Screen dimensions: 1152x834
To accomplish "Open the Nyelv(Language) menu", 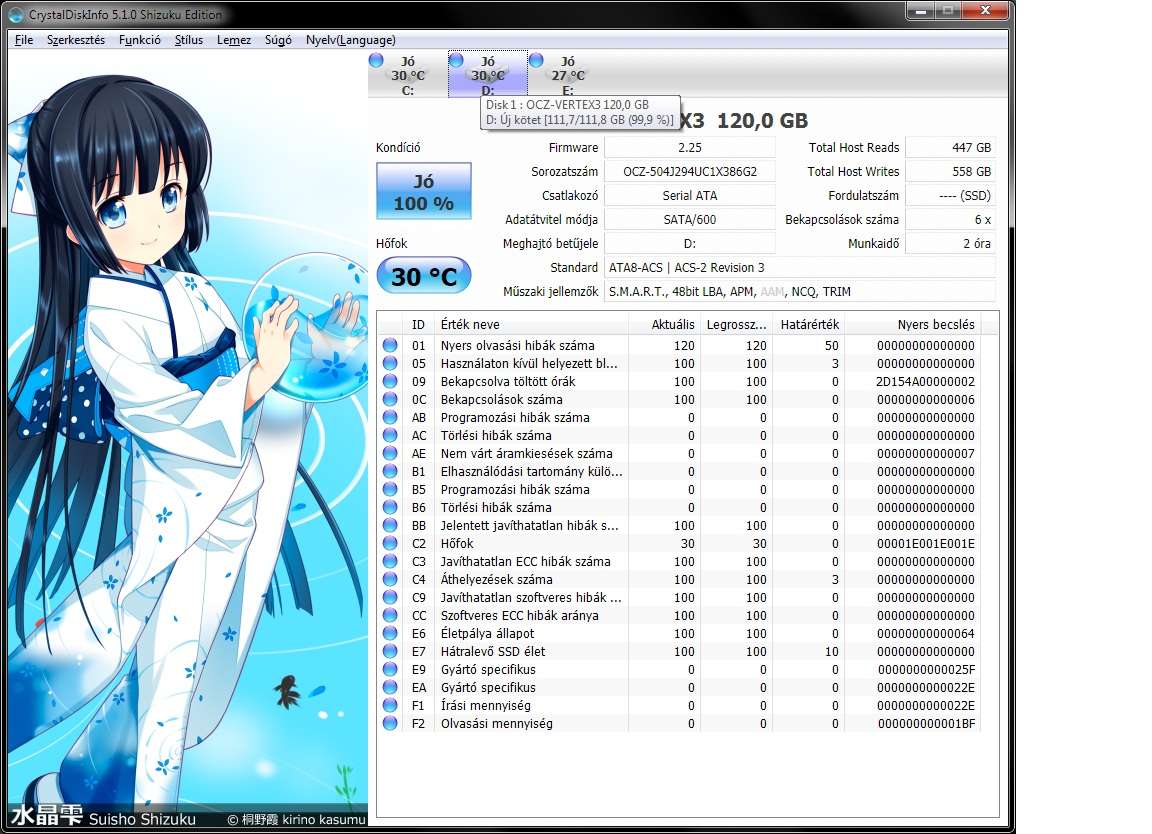I will pyautogui.click(x=350, y=40).
